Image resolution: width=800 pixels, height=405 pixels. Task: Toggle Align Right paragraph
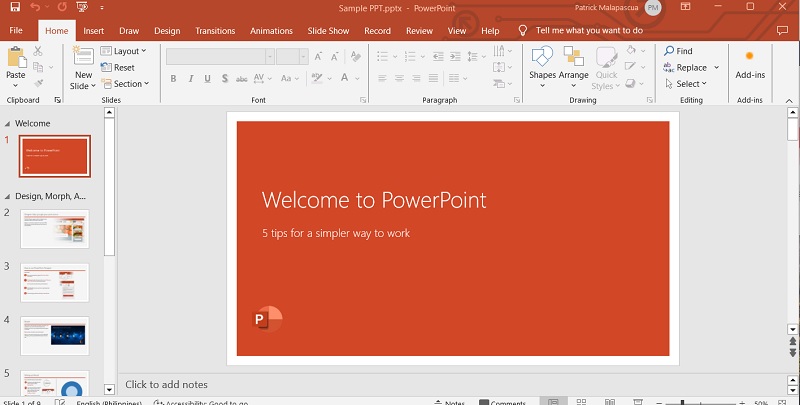416,78
